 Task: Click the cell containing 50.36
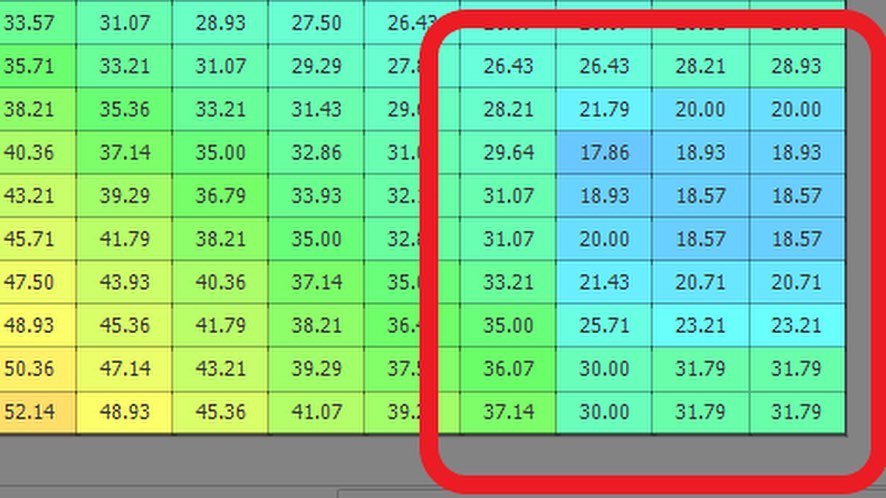click(x=29, y=369)
